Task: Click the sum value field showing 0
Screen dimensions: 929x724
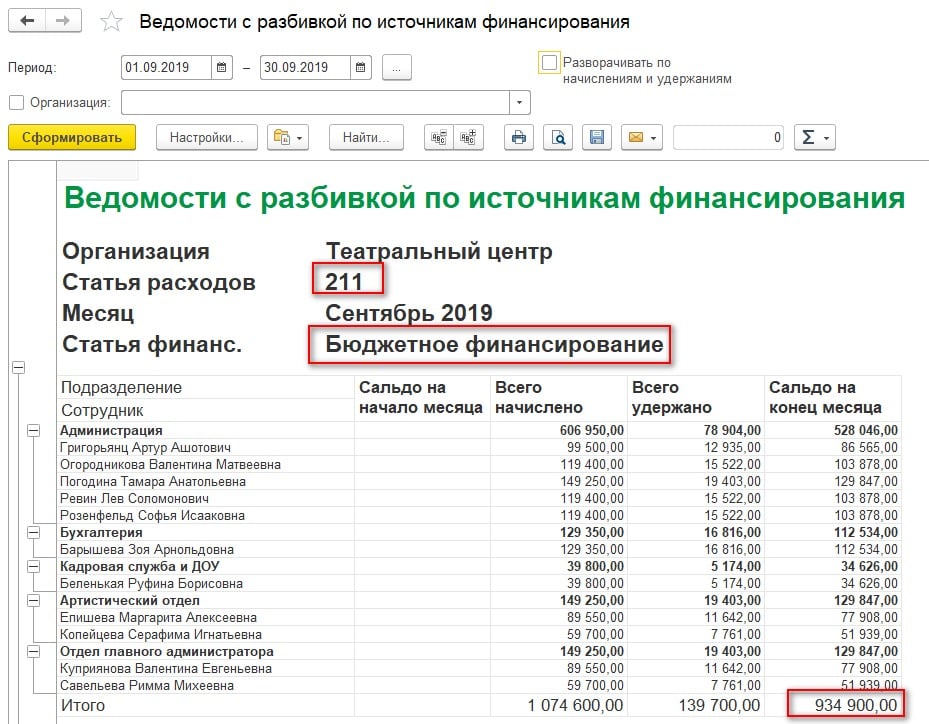Action: pyautogui.click(x=728, y=137)
